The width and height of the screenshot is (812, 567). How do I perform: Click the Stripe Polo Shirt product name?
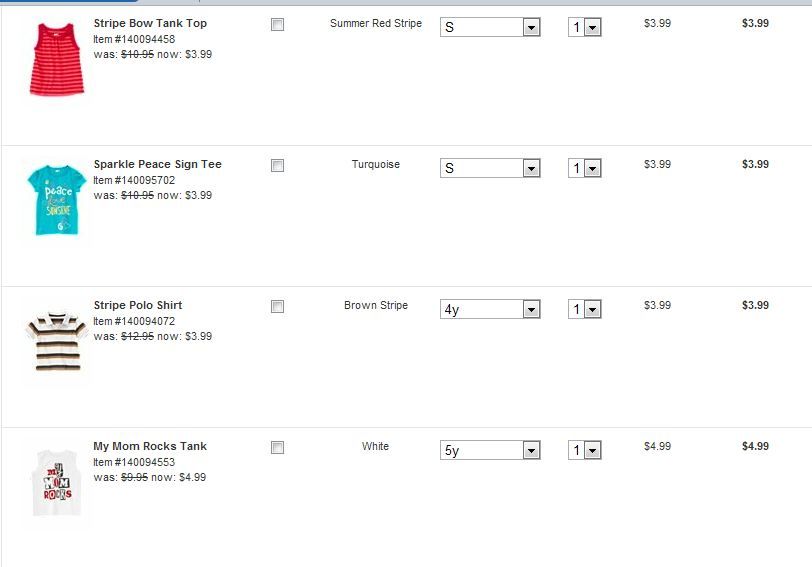138,305
